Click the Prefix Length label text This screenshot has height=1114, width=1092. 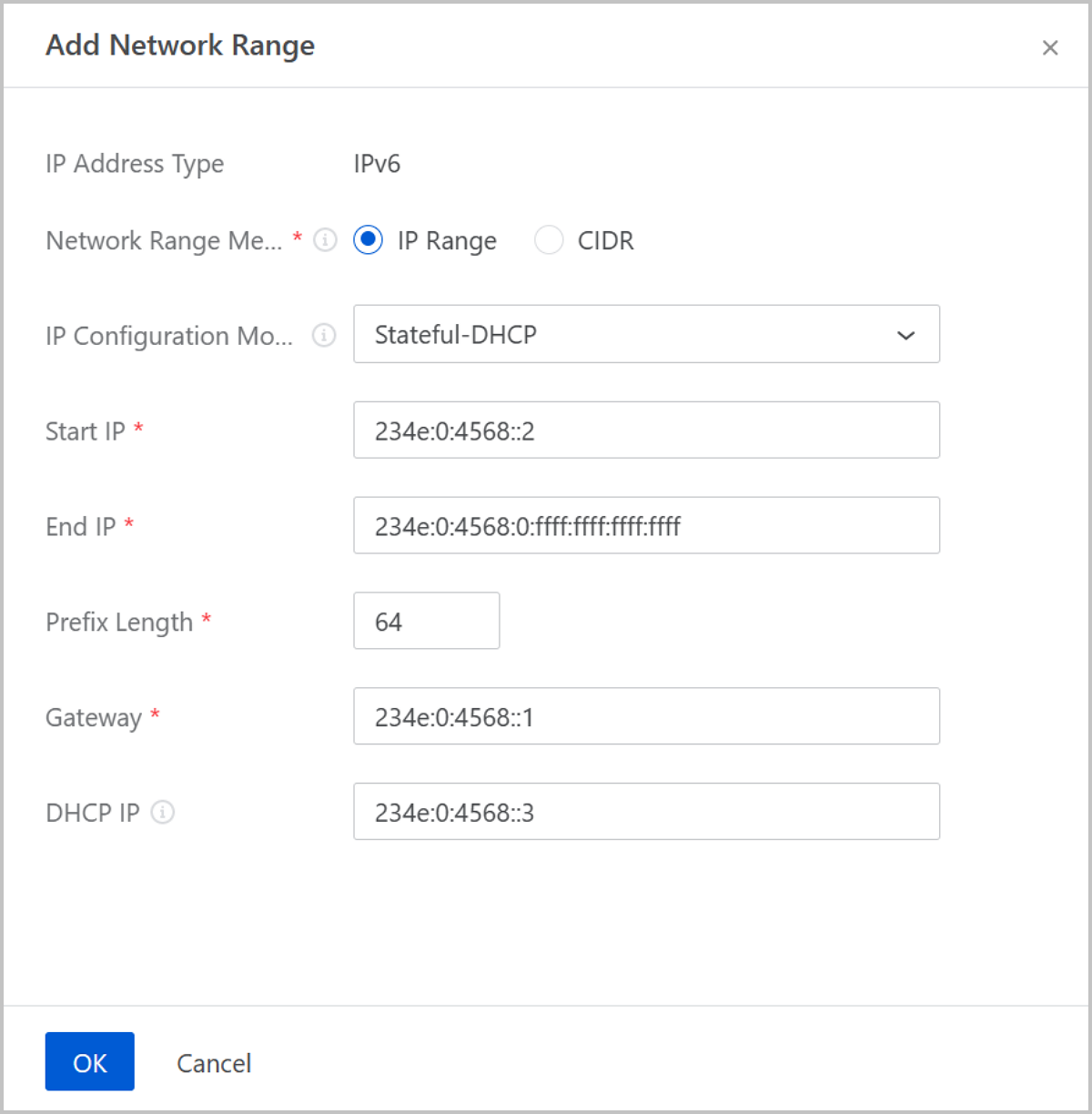[x=119, y=622]
